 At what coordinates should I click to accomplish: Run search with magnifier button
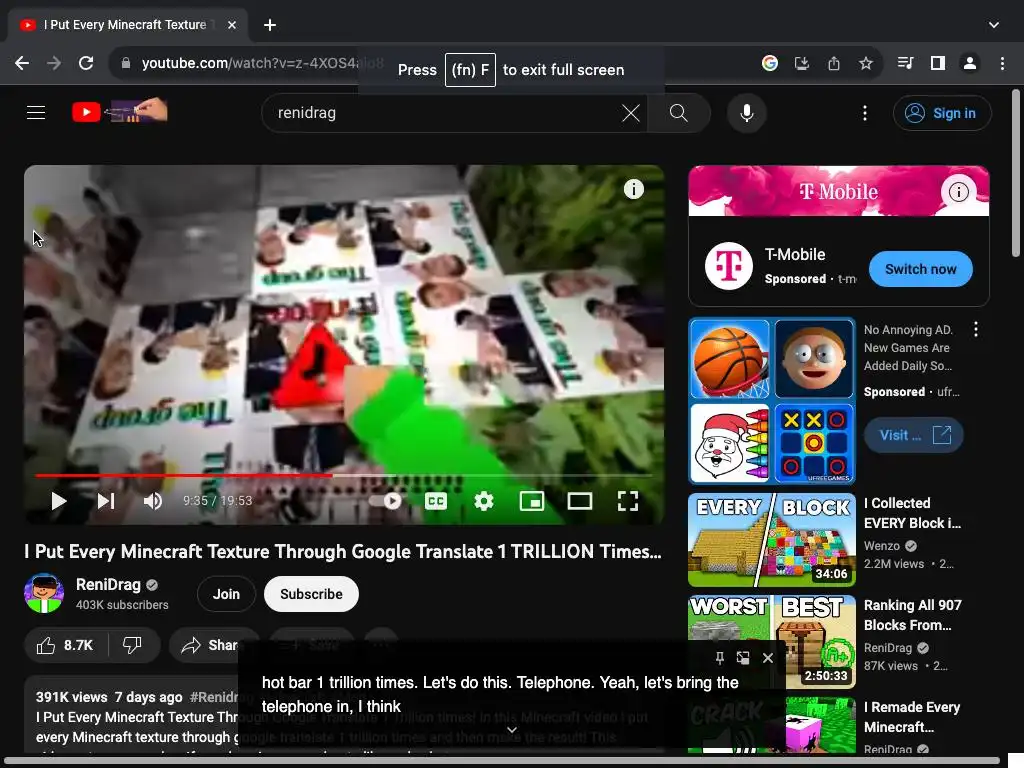tap(679, 113)
